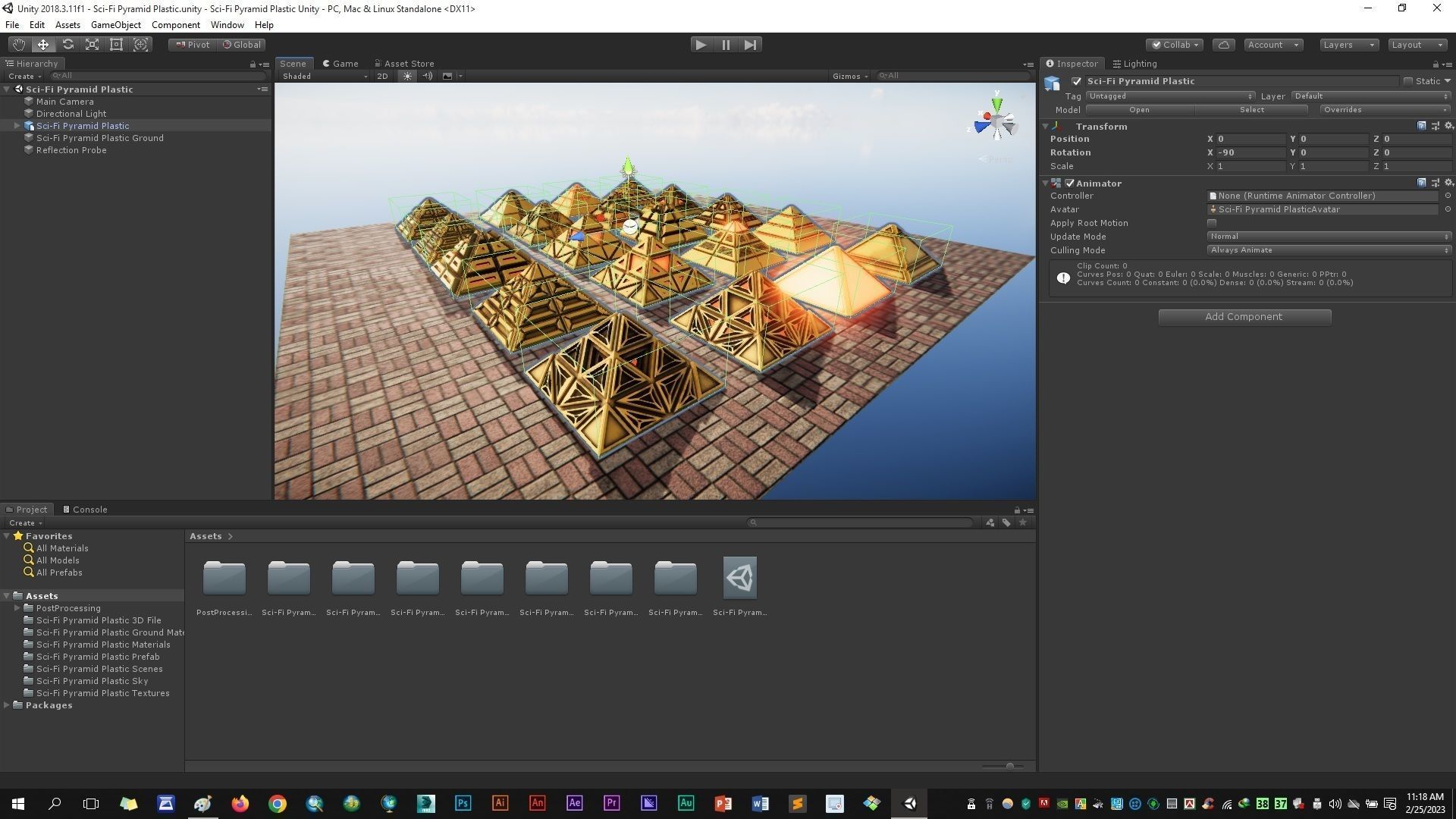1456x819 pixels.
Task: Open Photoshop from the taskbar
Action: click(463, 803)
